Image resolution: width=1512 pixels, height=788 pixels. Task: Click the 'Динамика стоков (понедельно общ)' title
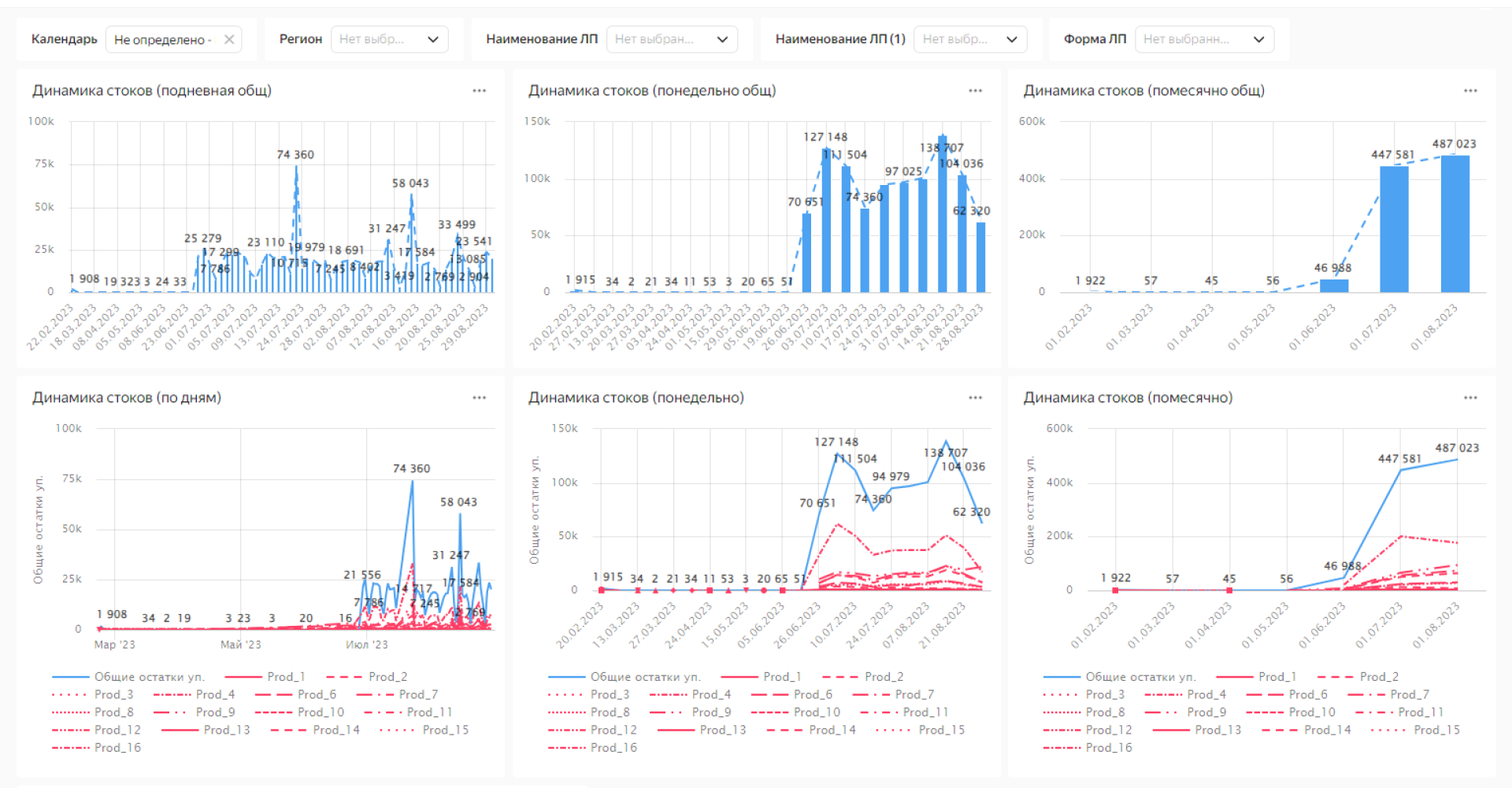652,91
